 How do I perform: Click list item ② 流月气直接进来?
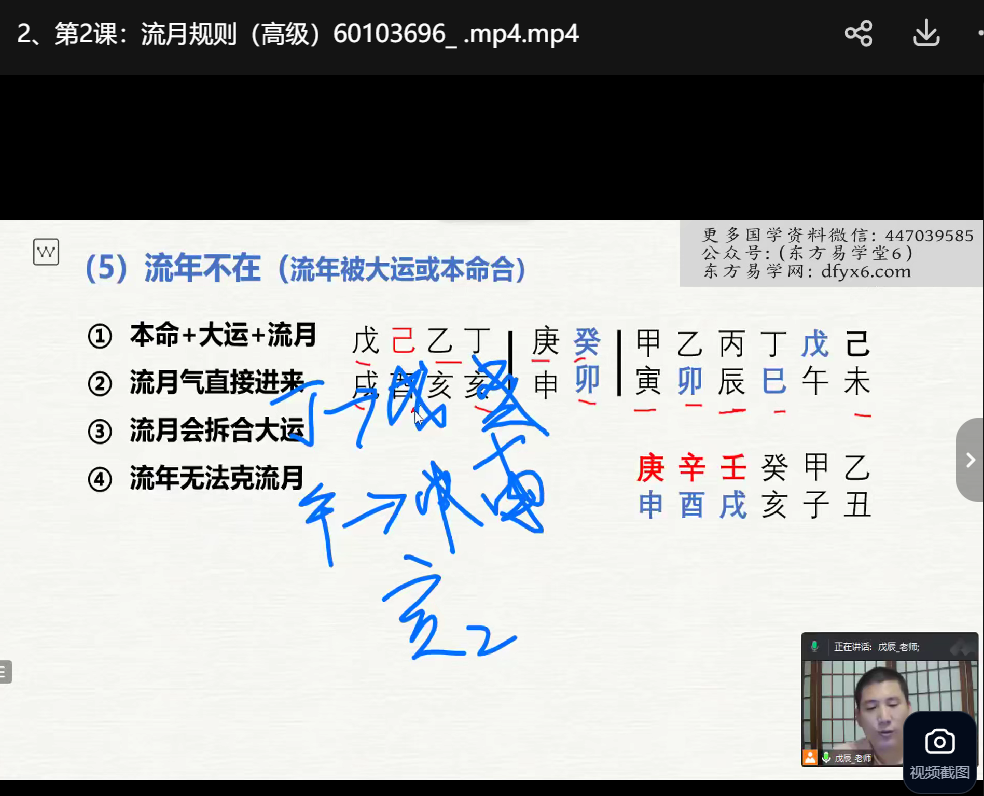[x=202, y=383]
